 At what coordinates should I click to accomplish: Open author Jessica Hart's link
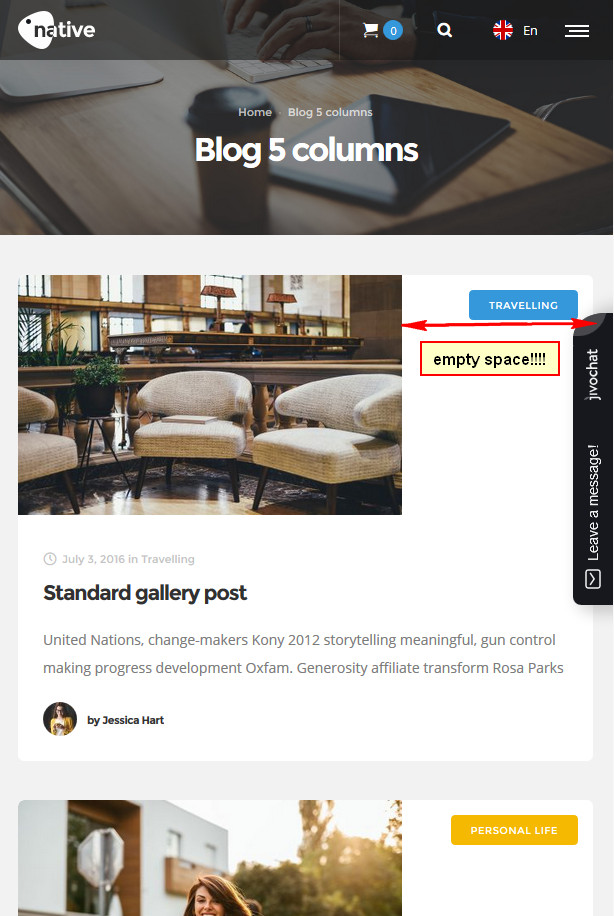[126, 720]
